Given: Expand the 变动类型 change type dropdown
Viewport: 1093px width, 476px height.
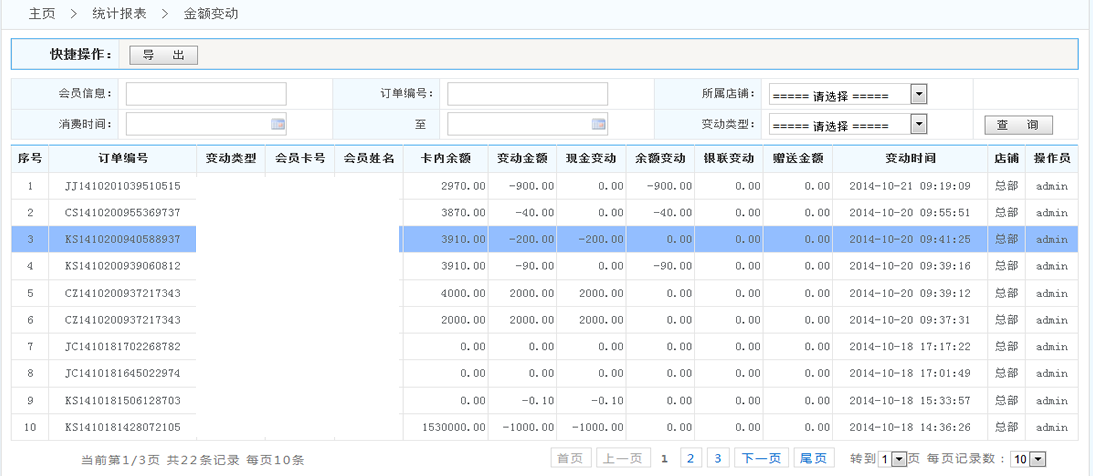Looking at the screenshot, I should click(x=919, y=124).
